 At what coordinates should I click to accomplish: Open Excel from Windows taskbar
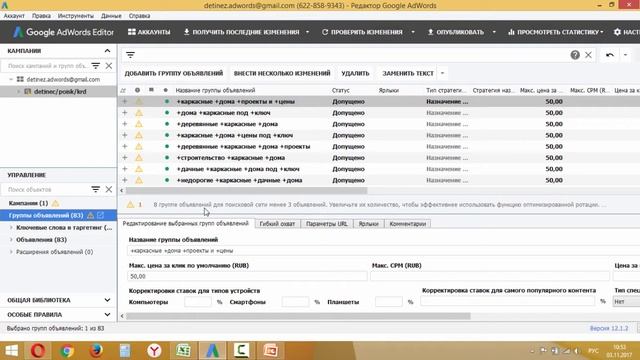pos(183,351)
